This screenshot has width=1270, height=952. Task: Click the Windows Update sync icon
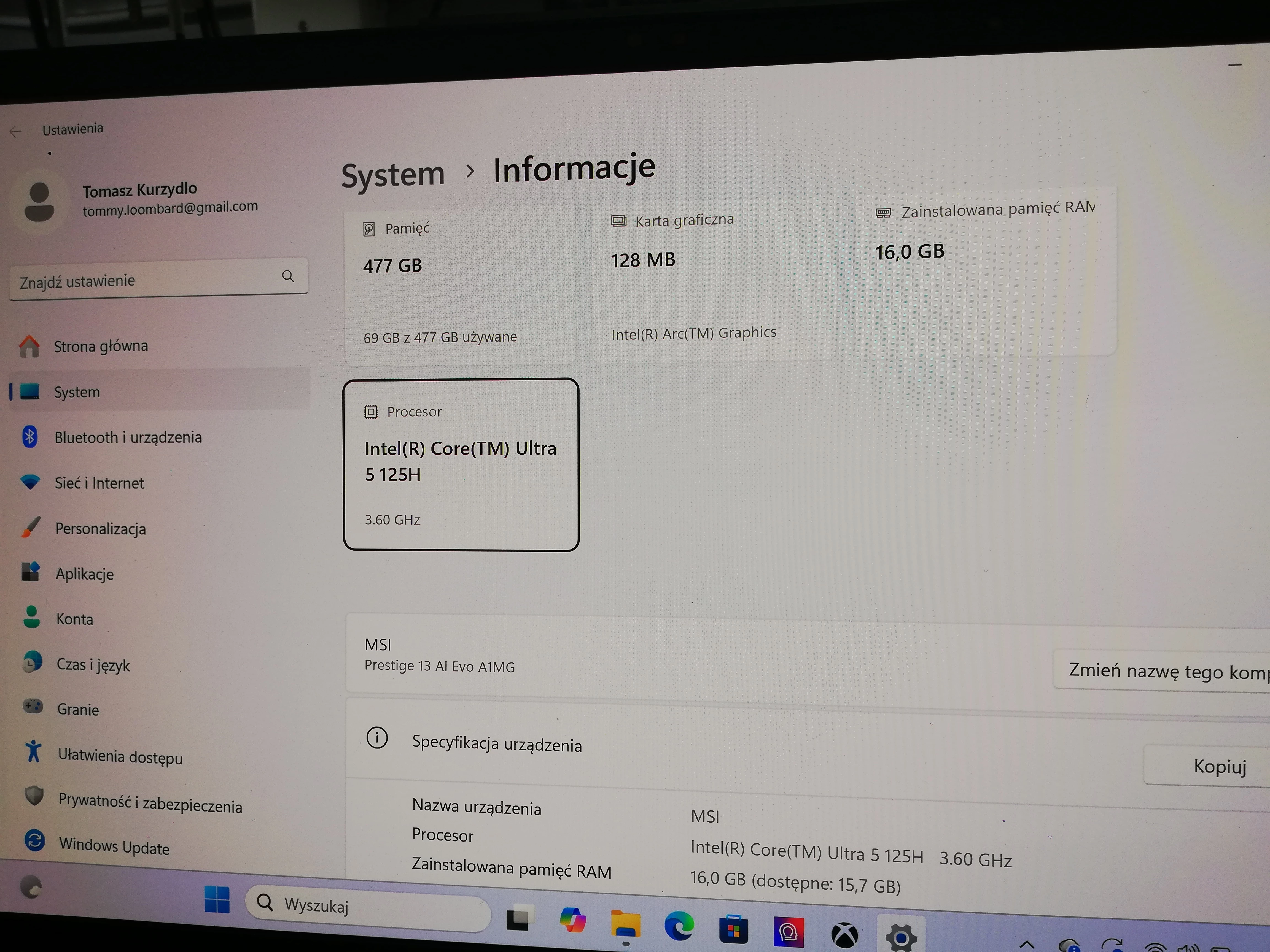[x=35, y=841]
